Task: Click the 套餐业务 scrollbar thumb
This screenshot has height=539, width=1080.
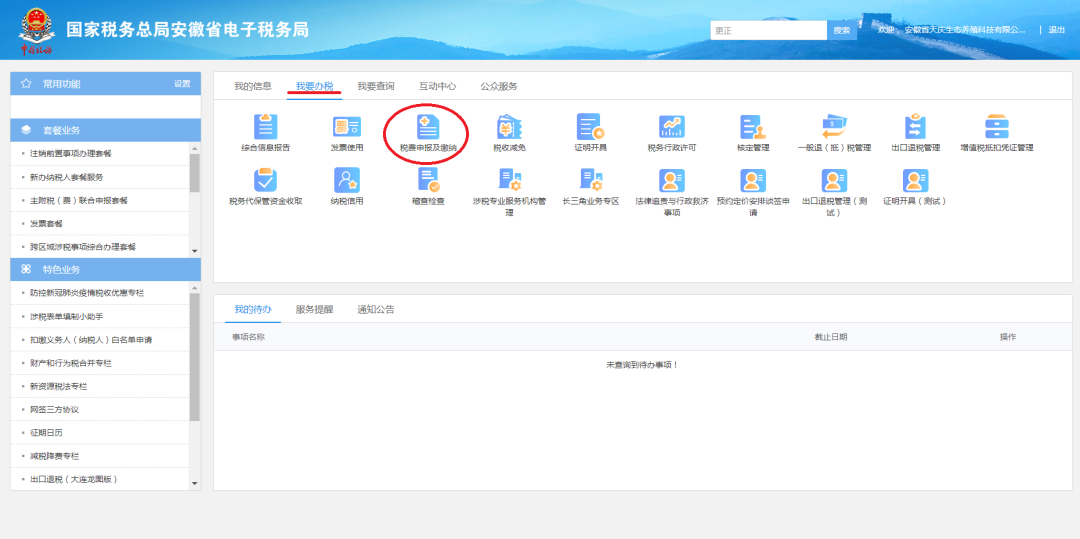Action: click(194, 173)
